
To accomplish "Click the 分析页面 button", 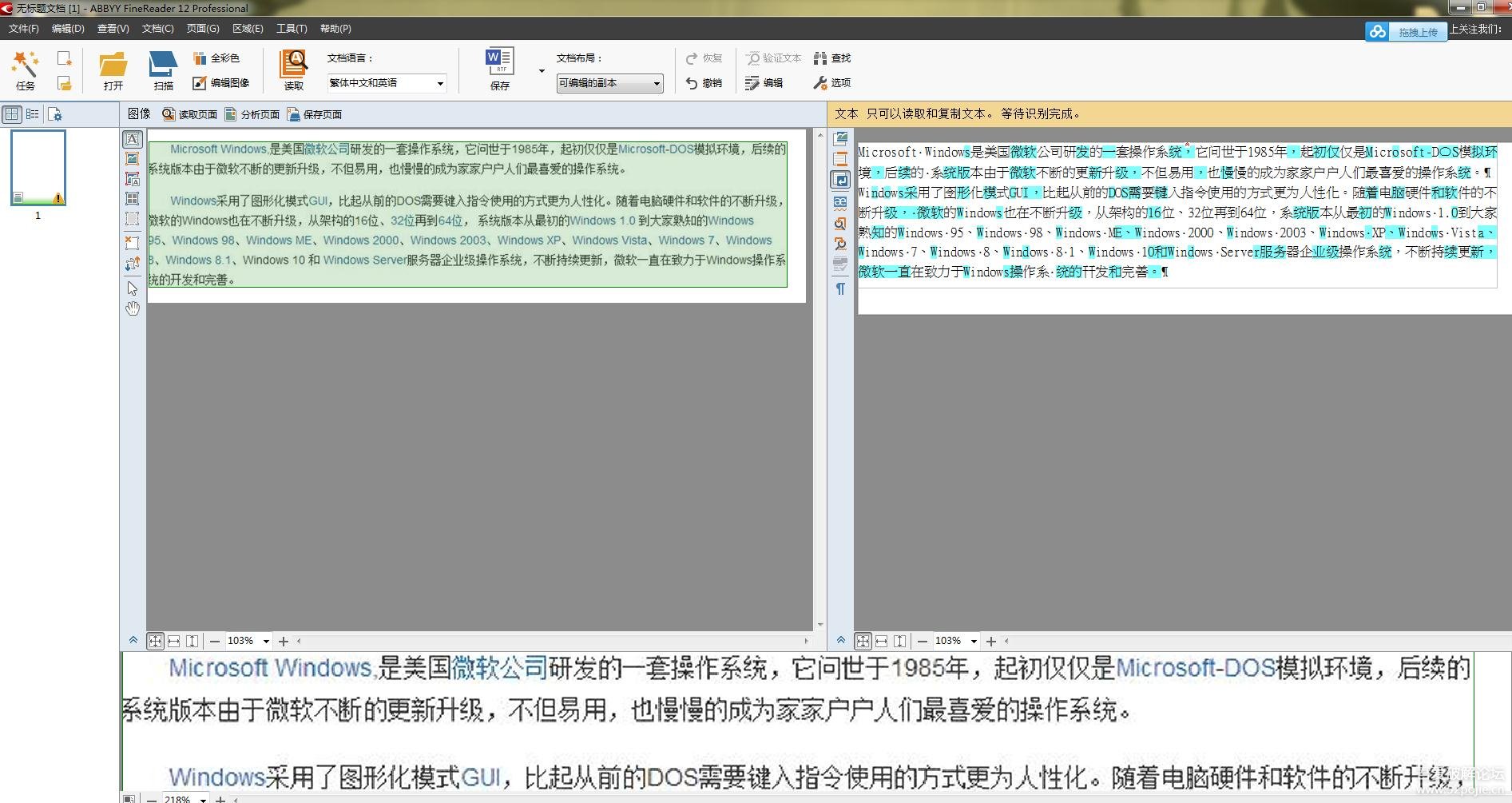I will [x=252, y=114].
